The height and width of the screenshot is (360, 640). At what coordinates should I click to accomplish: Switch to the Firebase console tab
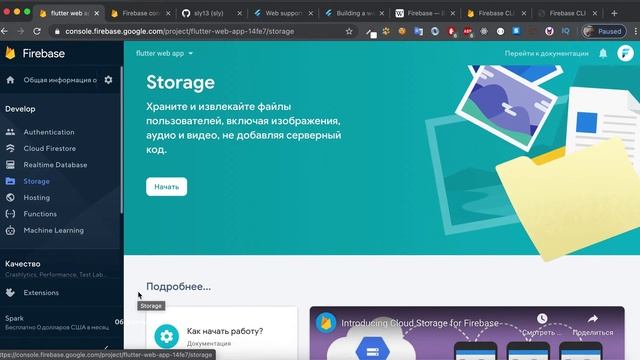click(140, 13)
